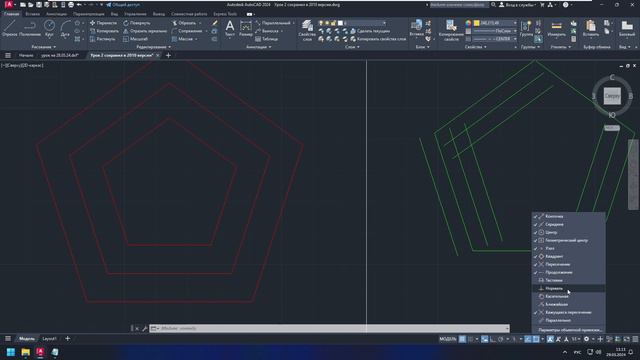This screenshot has height=360, width=640.
Task: Expand the Annotation (Аннотации) panel
Action: click(x=259, y=47)
